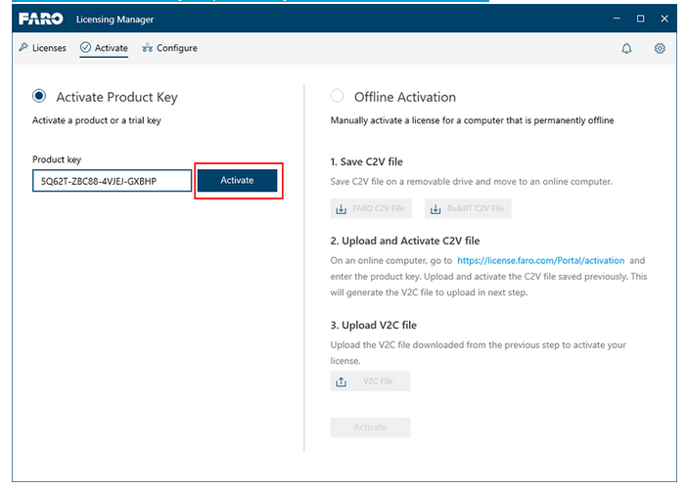
Task: Click the network icon beside Configure
Action: coord(147,48)
